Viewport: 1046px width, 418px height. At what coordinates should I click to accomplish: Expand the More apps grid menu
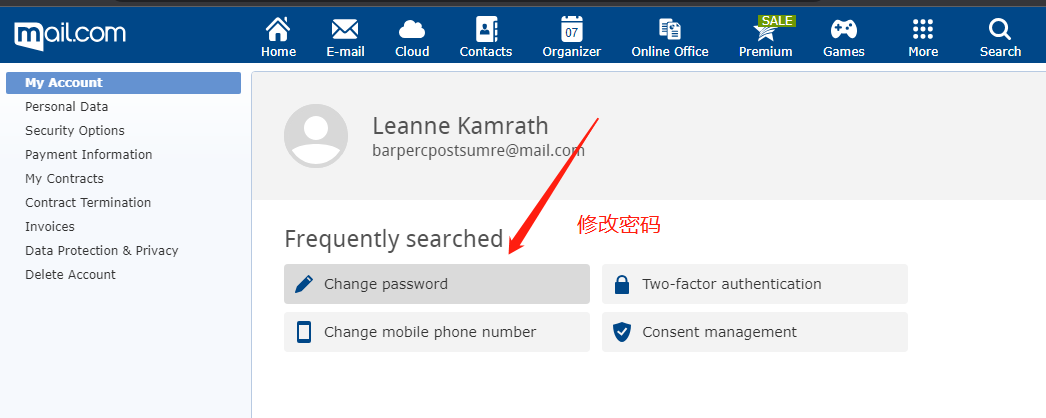click(x=923, y=30)
